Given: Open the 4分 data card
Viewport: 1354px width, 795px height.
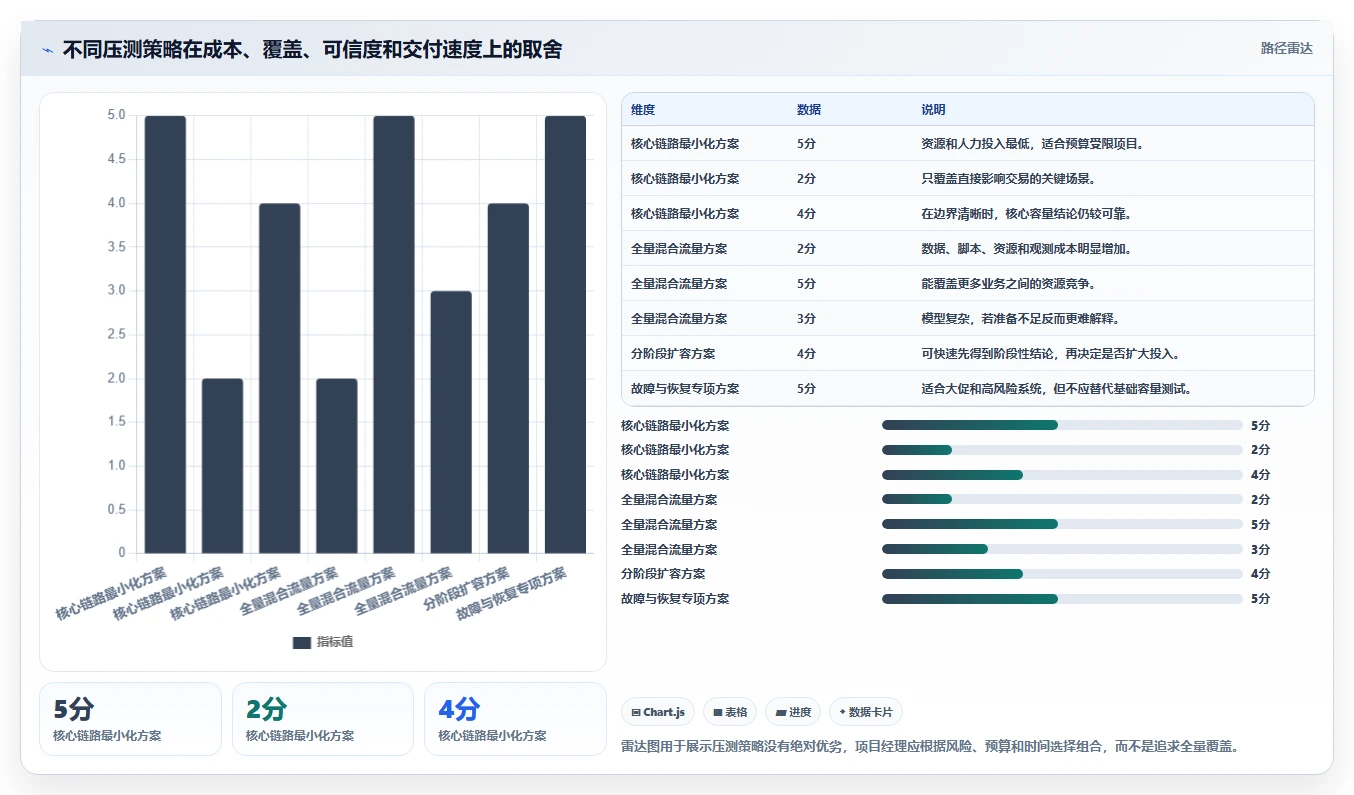Looking at the screenshot, I should click(515, 719).
